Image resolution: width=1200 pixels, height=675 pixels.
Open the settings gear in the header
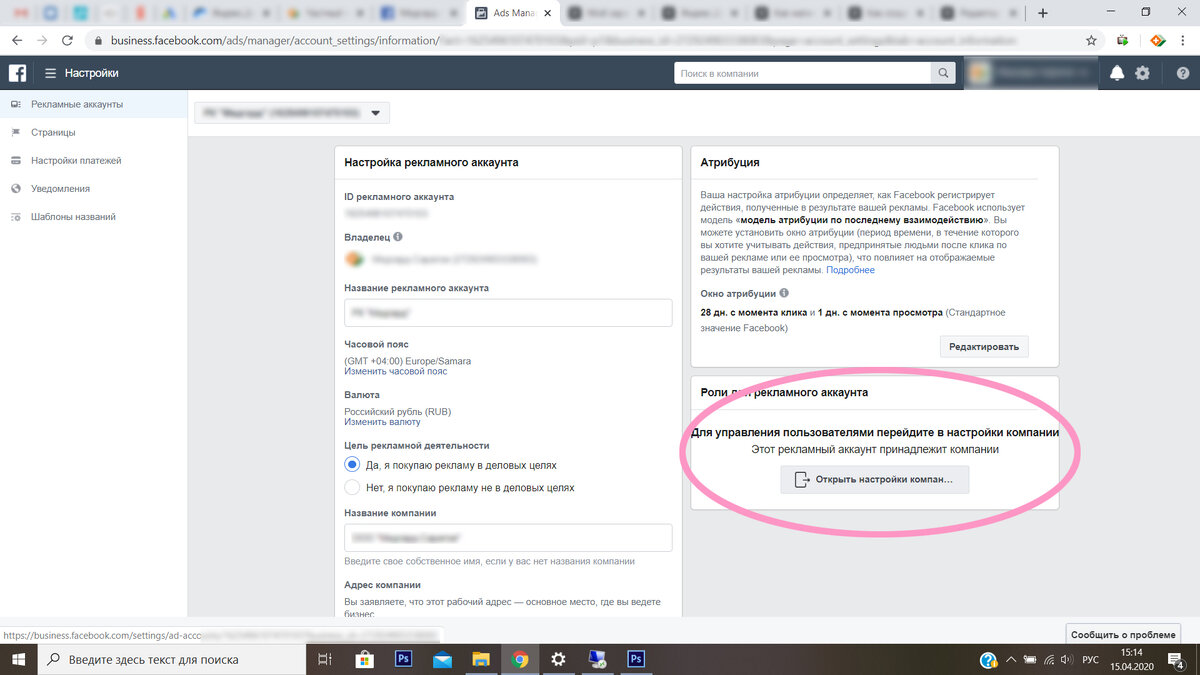click(1143, 73)
